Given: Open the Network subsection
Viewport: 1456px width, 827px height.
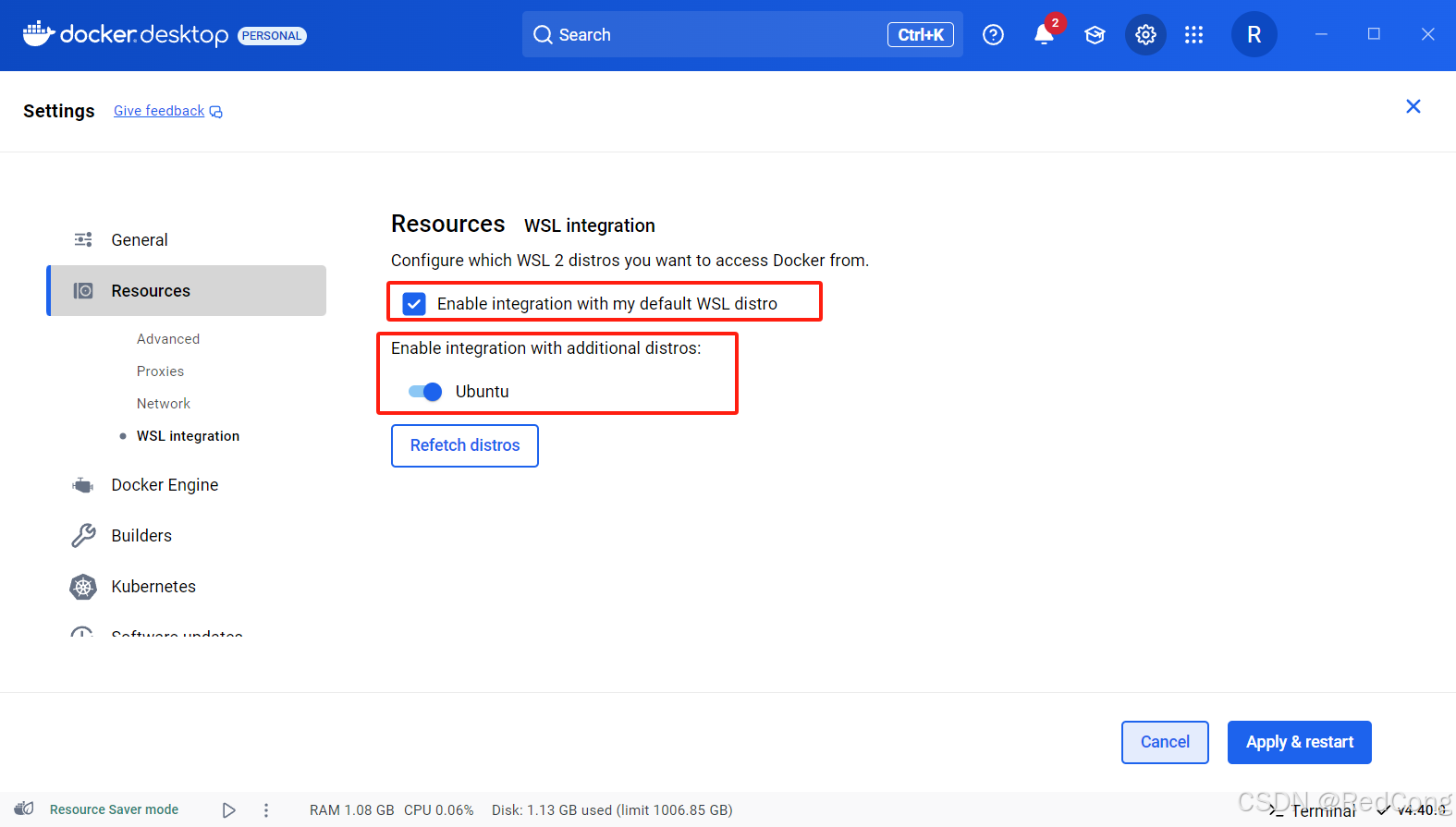Looking at the screenshot, I should (164, 404).
